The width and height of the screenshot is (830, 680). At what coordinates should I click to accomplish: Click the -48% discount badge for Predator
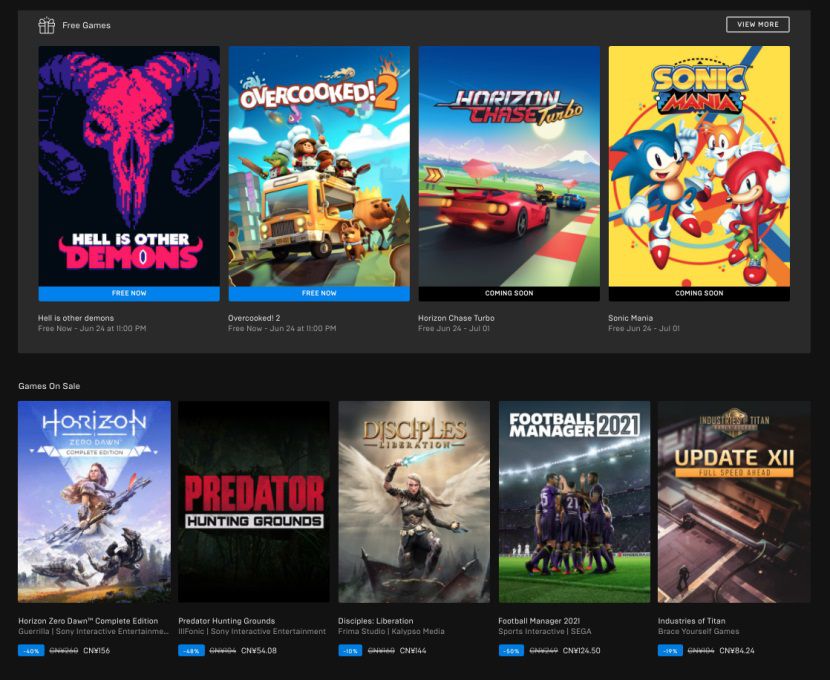coord(191,651)
